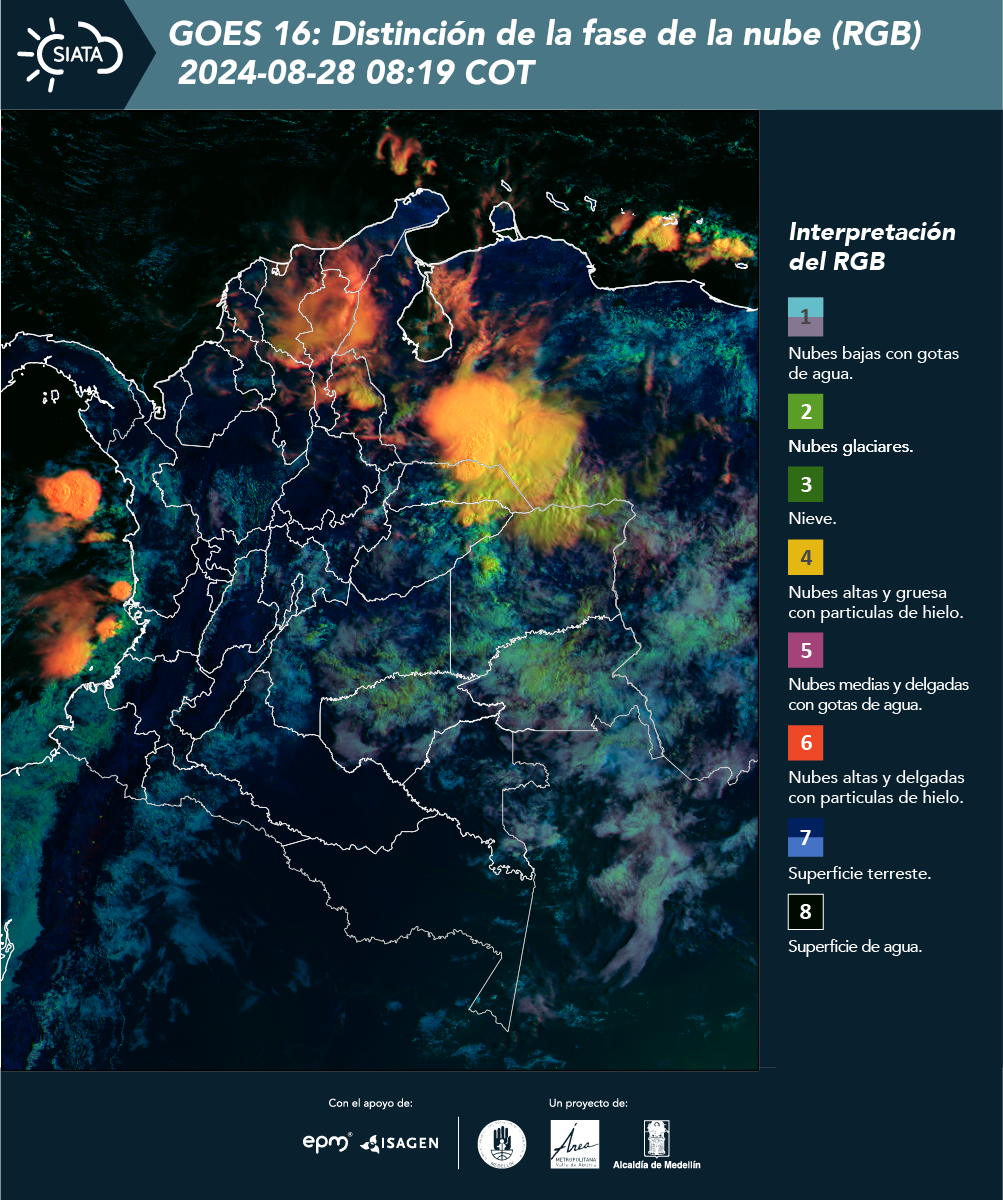This screenshot has width=1003, height=1200.
Task: Click the 'Nubes glaciares.' label
Action: [x=850, y=447]
